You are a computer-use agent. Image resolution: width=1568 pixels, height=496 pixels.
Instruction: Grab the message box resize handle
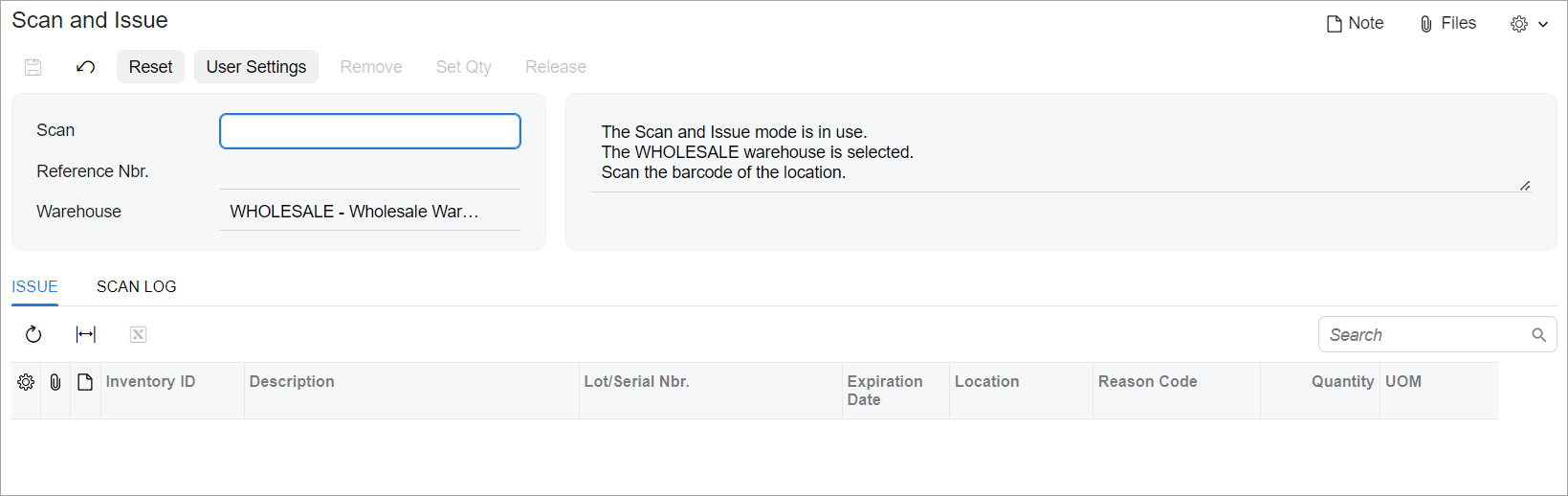1525,186
